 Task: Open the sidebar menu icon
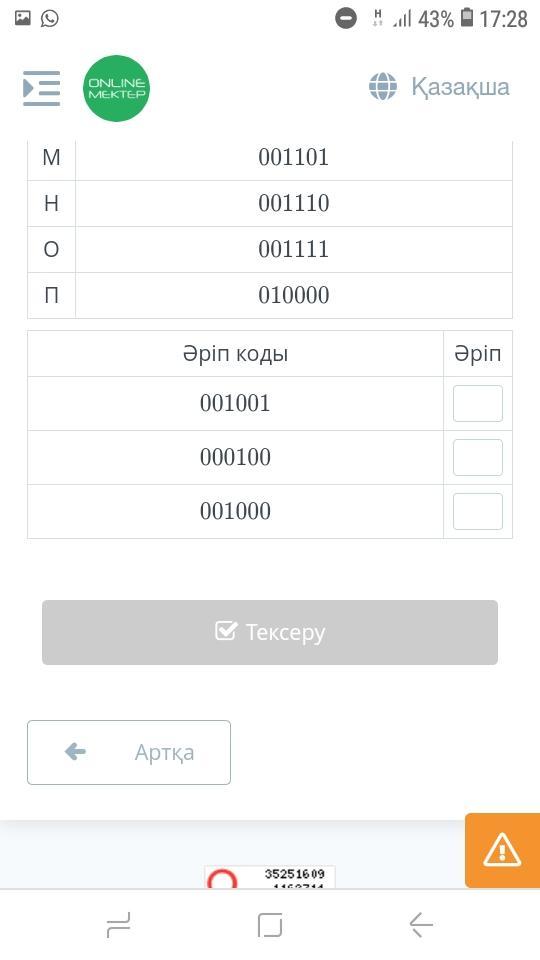[42, 88]
